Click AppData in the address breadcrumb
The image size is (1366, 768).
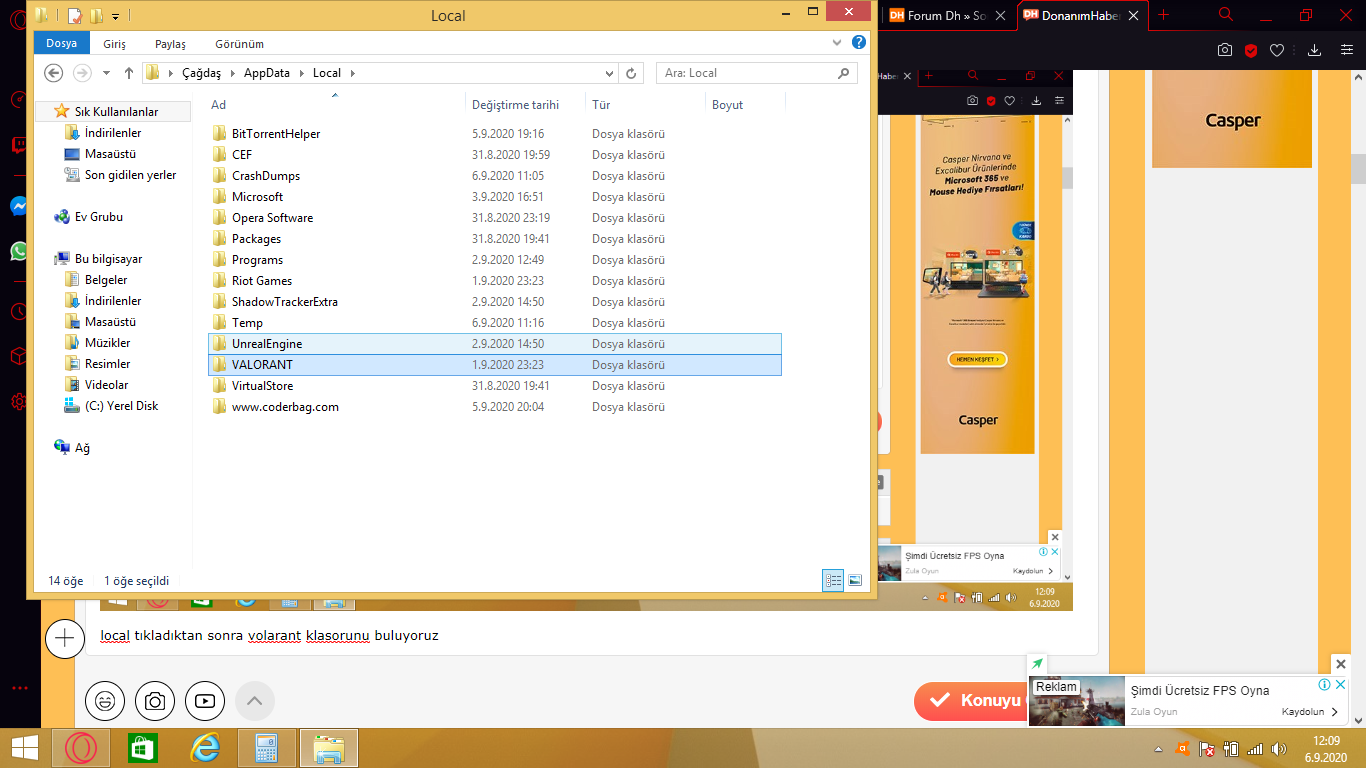coord(267,73)
